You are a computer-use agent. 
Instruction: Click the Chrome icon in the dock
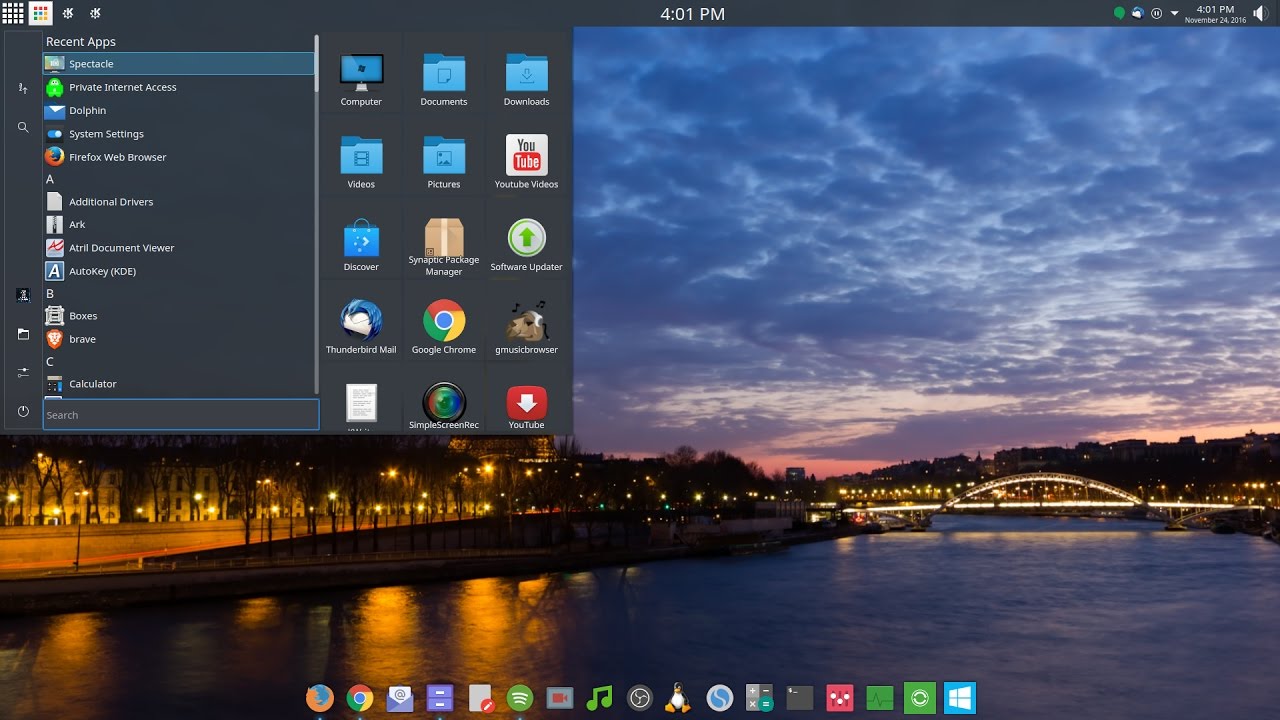(360, 697)
